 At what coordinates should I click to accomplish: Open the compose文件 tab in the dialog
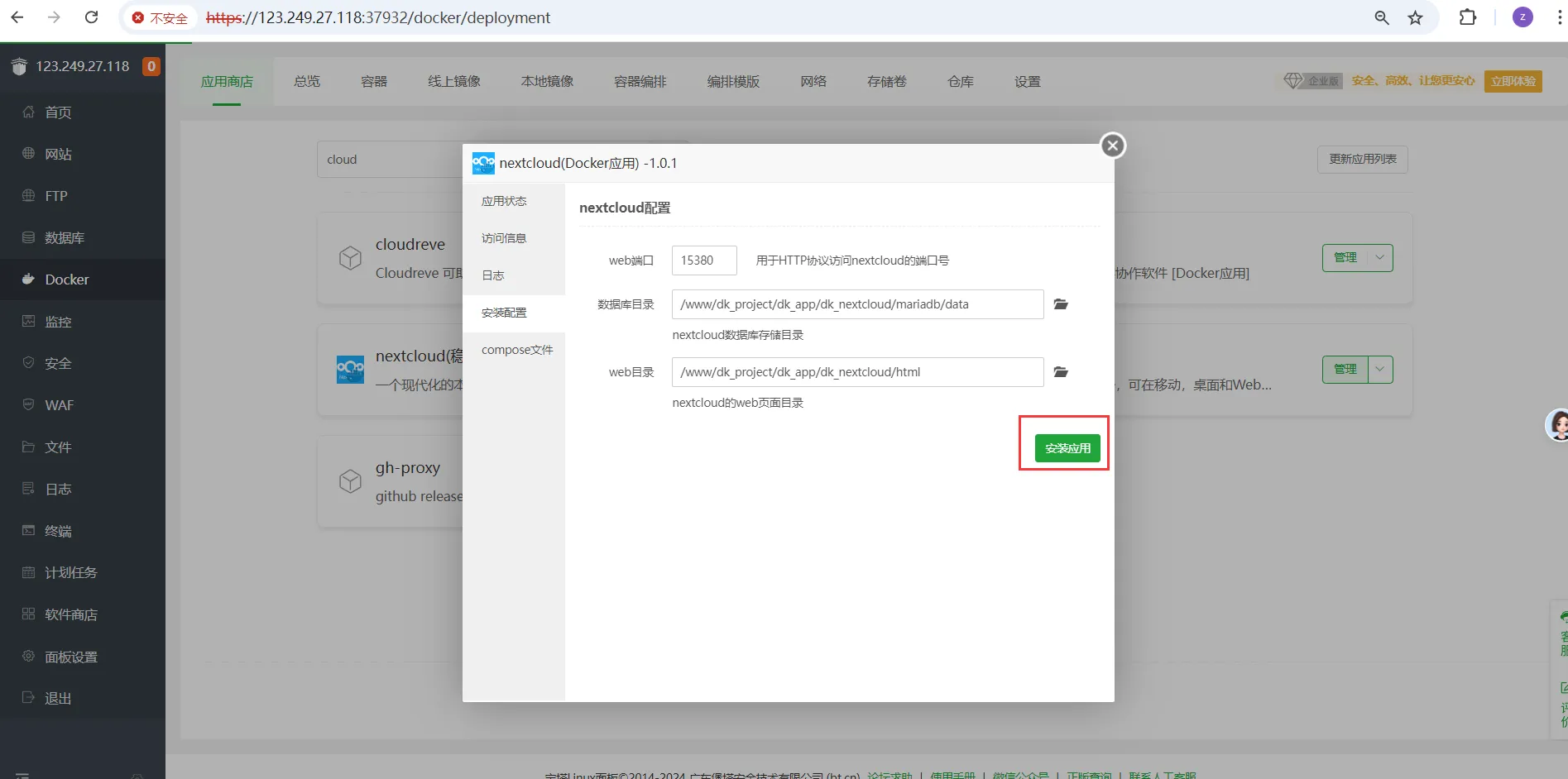point(514,350)
